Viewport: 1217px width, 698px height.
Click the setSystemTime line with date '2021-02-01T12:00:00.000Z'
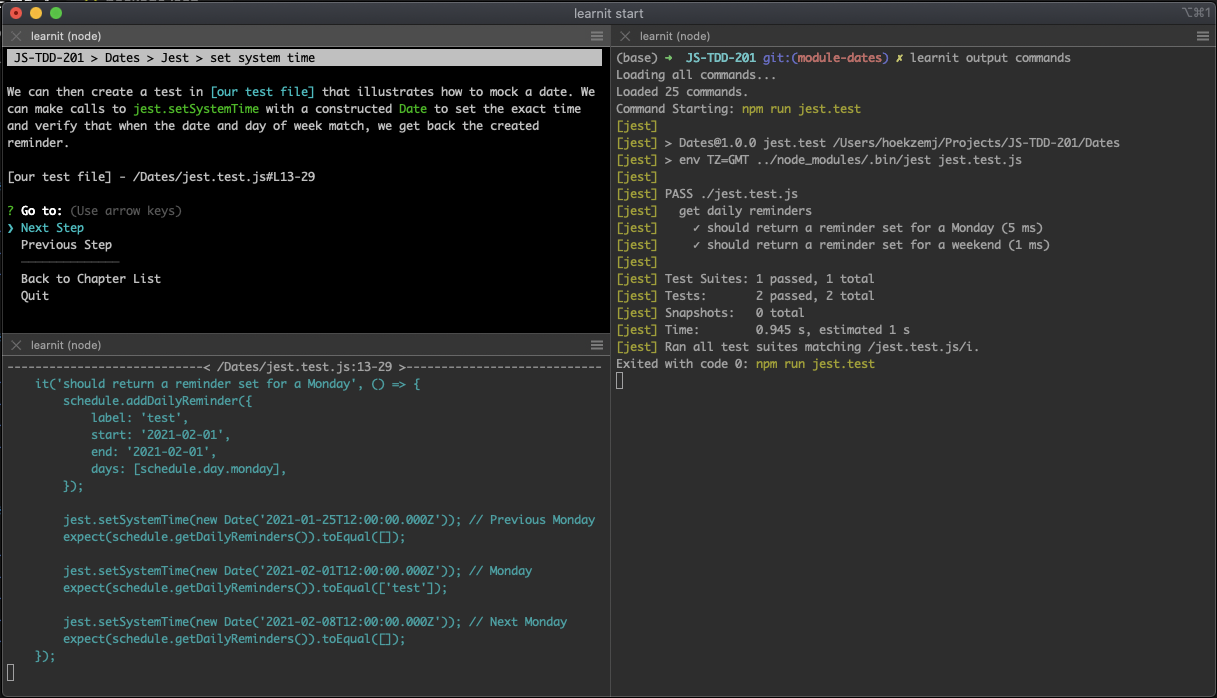pos(298,571)
